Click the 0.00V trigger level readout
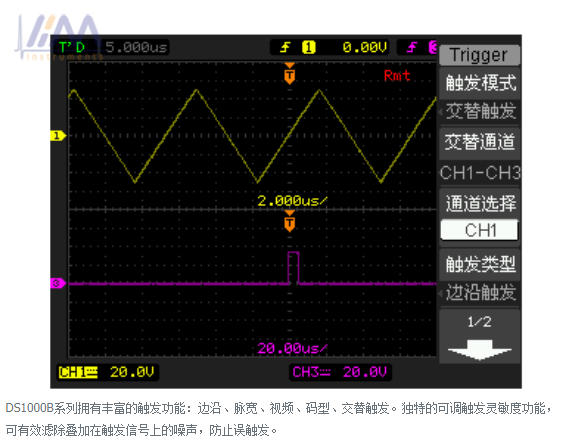 (365, 47)
